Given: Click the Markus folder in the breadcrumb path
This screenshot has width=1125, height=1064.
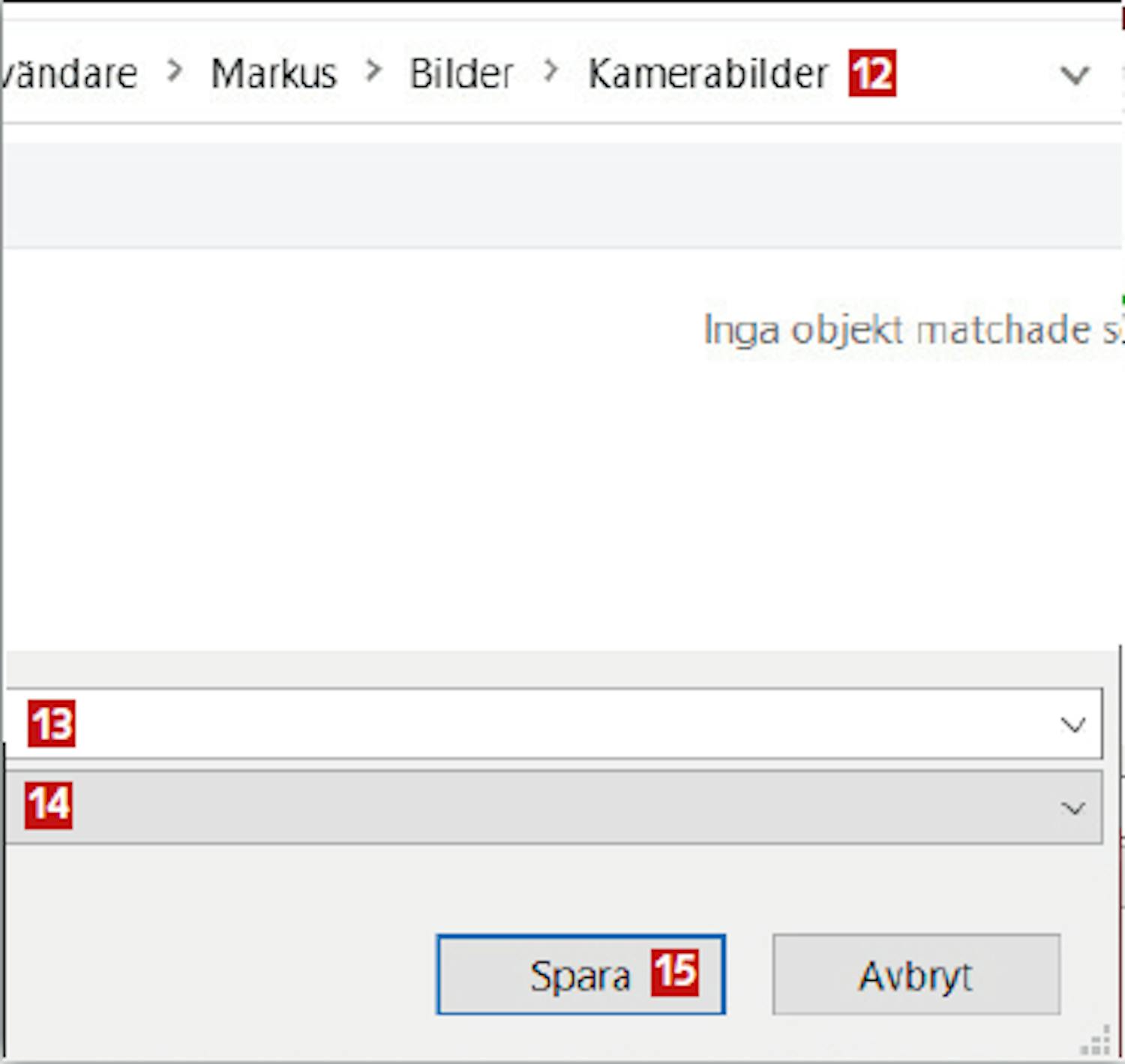Looking at the screenshot, I should (x=274, y=73).
